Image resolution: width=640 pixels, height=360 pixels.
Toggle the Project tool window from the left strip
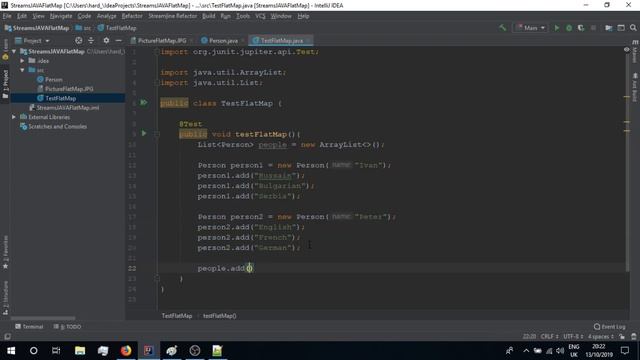point(5,84)
